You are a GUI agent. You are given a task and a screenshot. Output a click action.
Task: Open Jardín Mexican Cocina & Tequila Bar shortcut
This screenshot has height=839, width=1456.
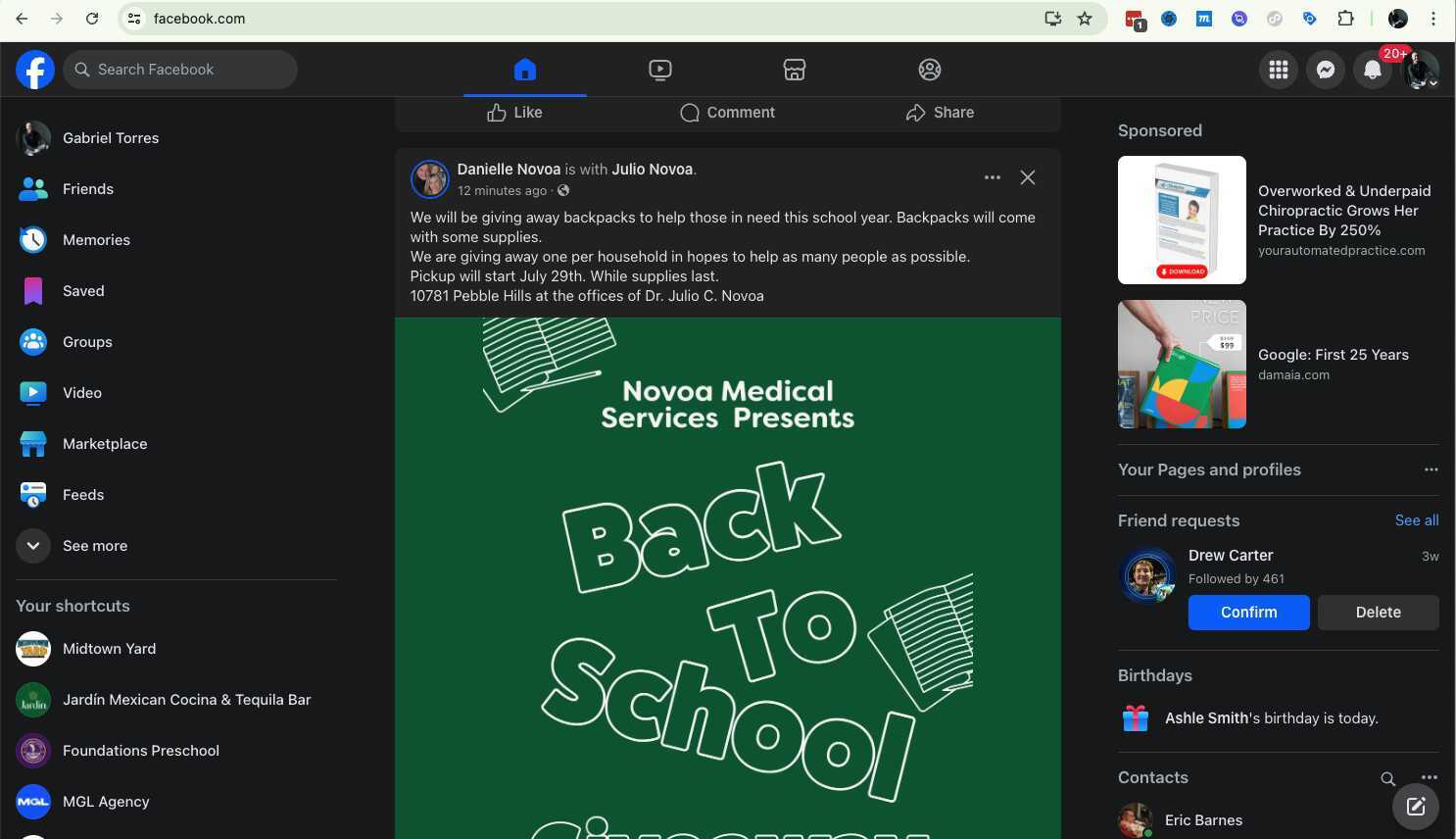click(176, 700)
